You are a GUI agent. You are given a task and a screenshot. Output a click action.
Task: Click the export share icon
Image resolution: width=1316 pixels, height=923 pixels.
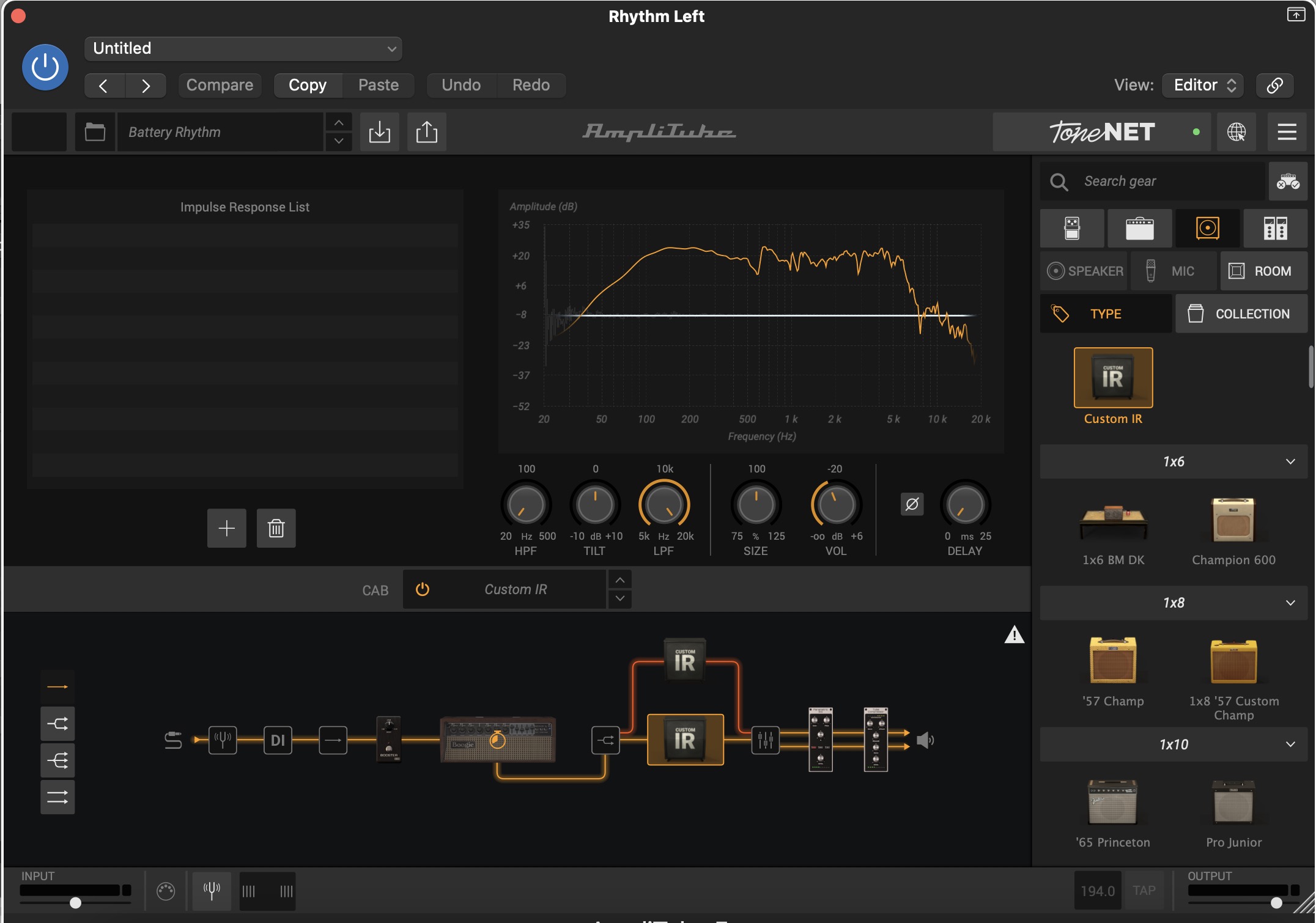427,131
